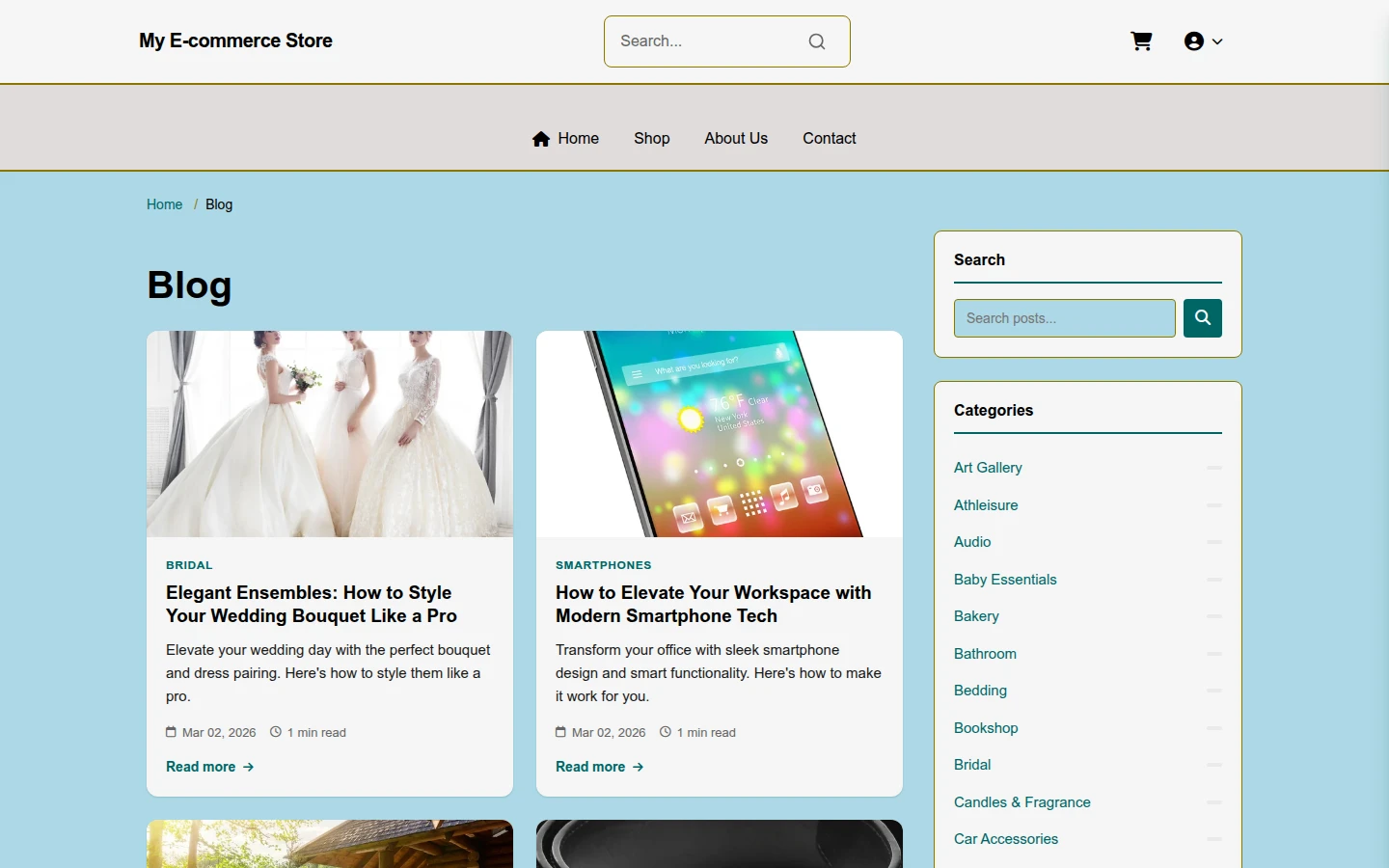The image size is (1389, 868).
Task: Open the Candles & Fragrance category
Action: (1022, 802)
